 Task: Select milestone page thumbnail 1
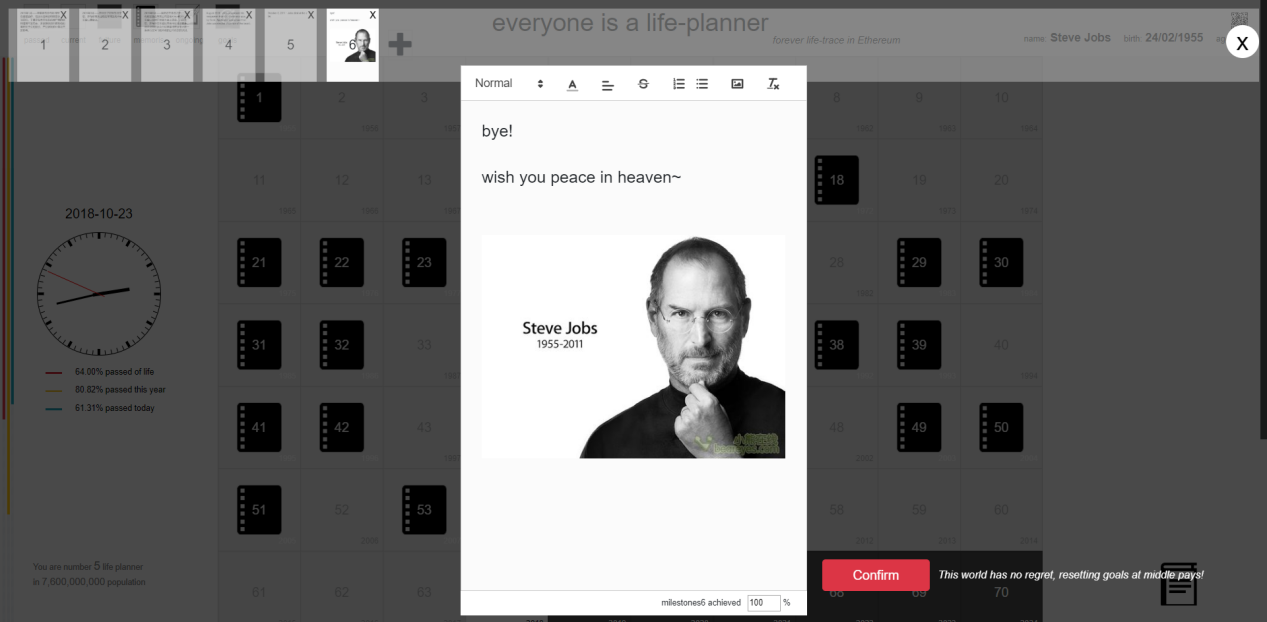[x=43, y=46]
